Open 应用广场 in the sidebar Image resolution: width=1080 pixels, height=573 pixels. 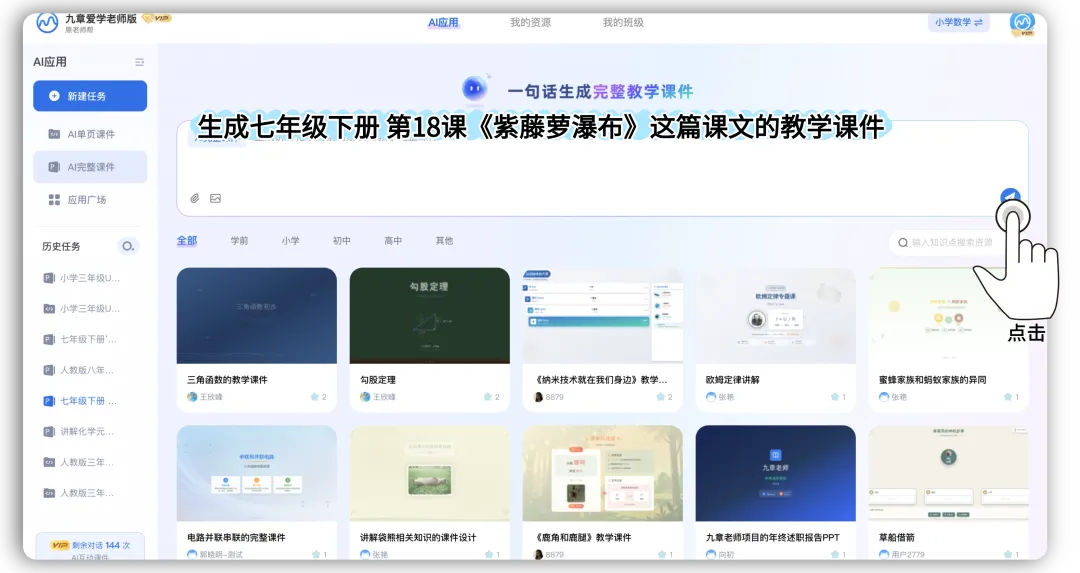pyautogui.click(x=90, y=200)
